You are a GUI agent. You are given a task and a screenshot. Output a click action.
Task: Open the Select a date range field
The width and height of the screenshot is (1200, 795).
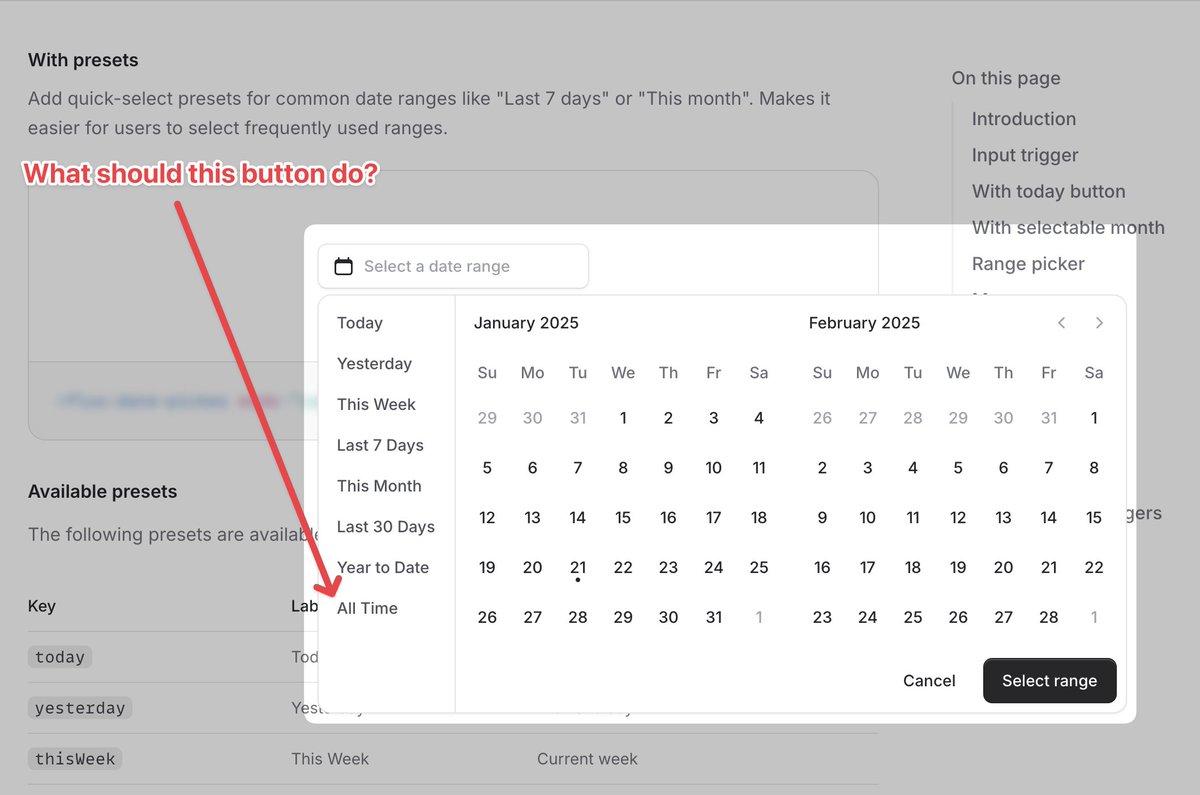453,266
